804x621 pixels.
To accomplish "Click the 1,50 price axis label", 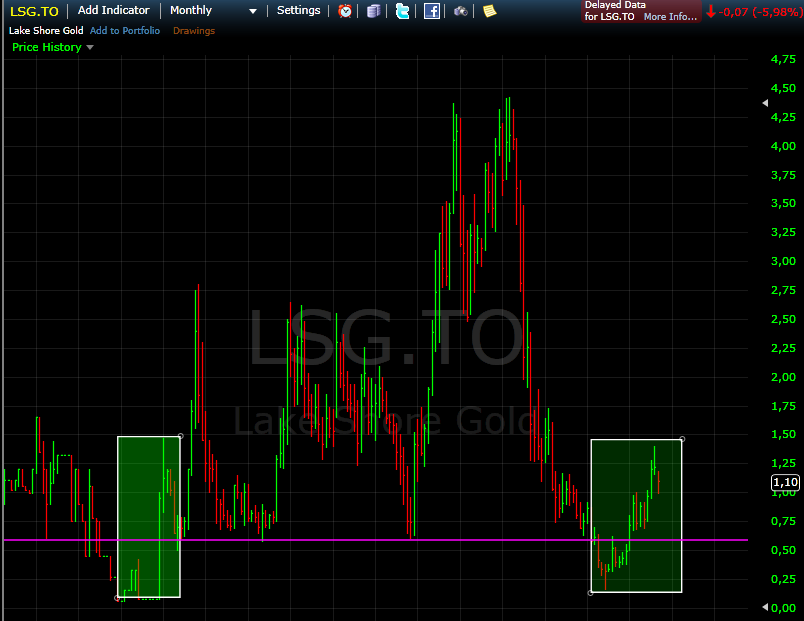I will tap(783, 434).
